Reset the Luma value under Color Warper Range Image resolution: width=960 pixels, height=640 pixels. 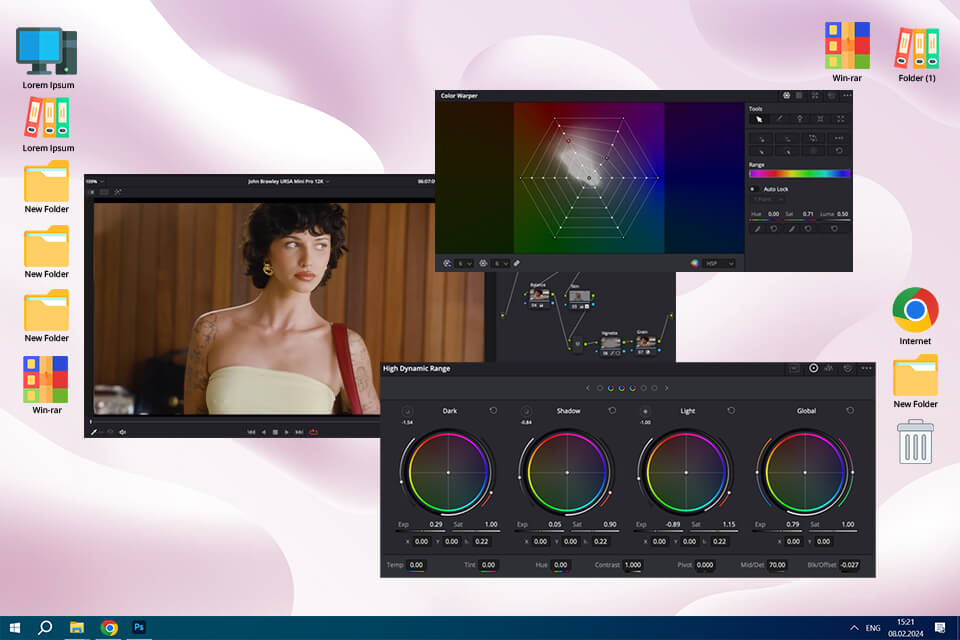tap(834, 228)
